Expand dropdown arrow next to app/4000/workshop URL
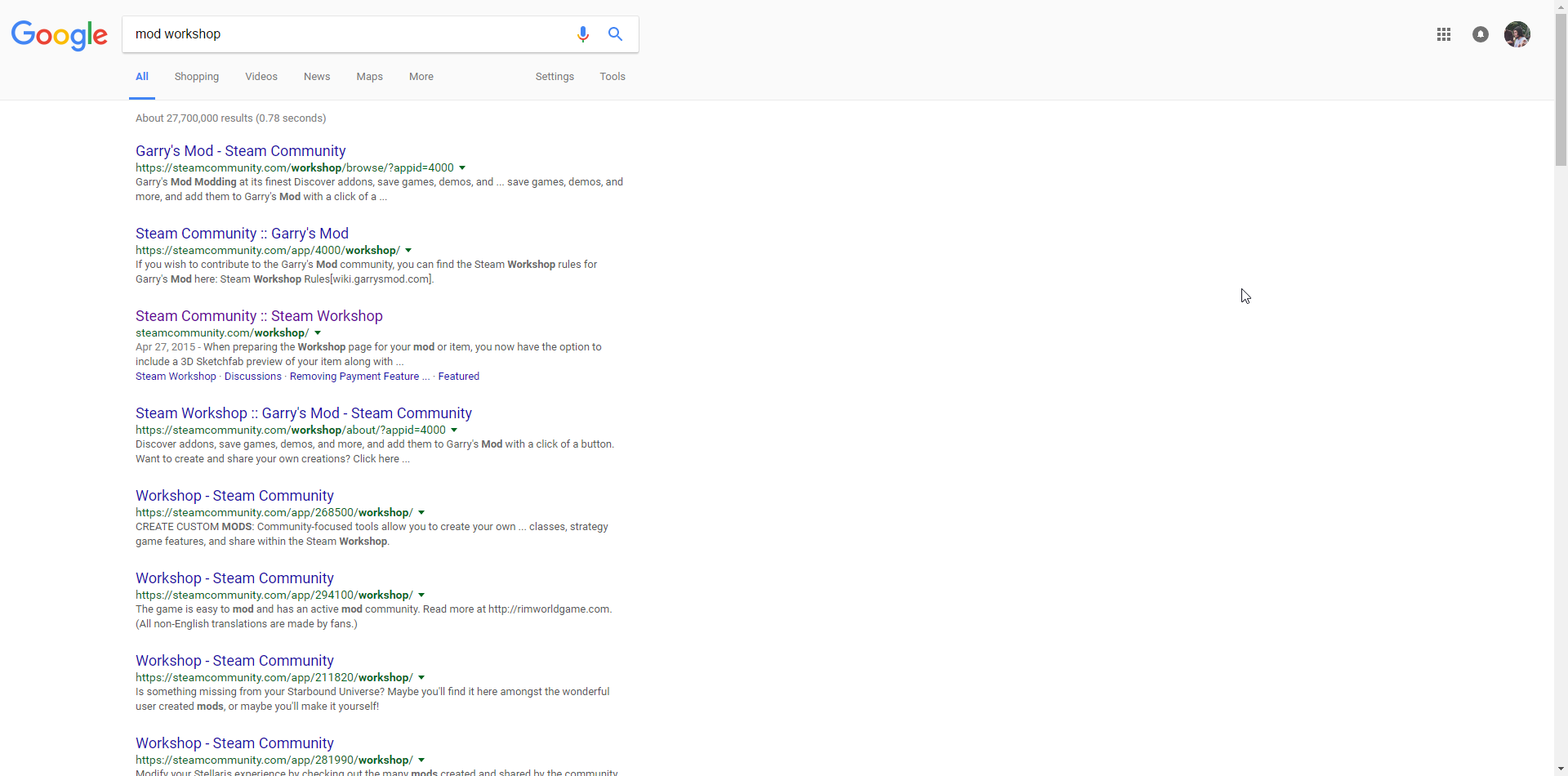The image size is (1568, 776). pyautogui.click(x=408, y=251)
